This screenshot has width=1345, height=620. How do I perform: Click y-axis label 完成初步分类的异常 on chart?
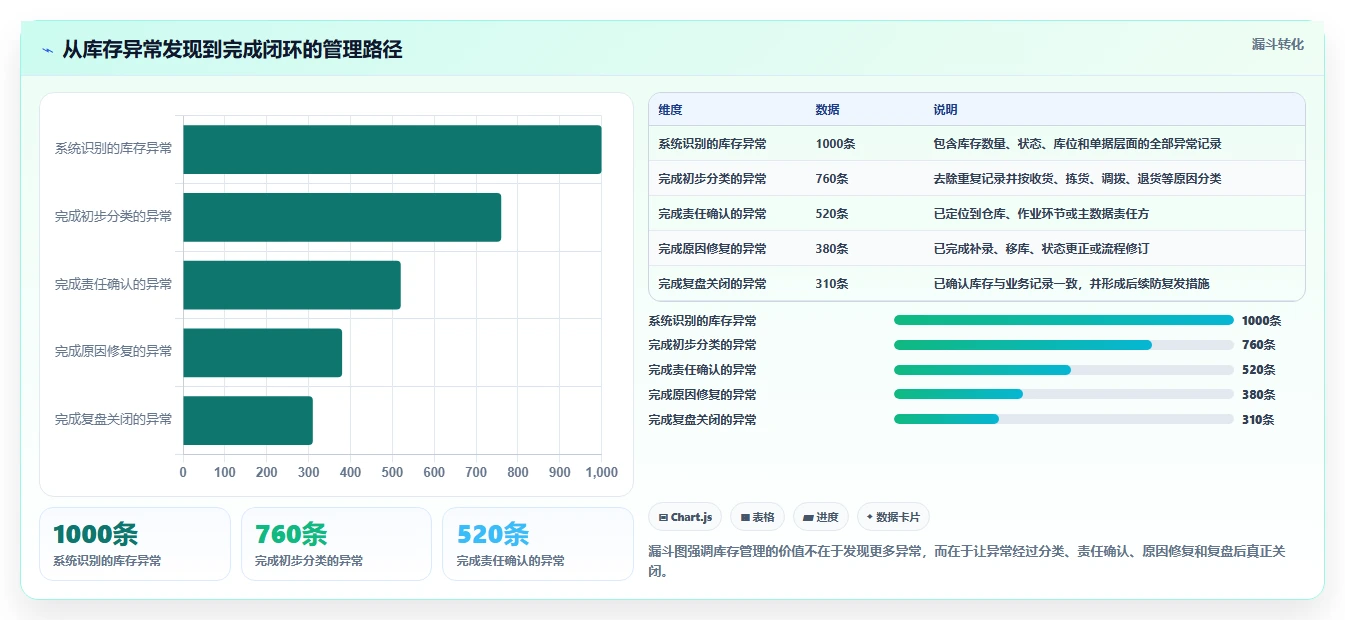[x=113, y=216]
